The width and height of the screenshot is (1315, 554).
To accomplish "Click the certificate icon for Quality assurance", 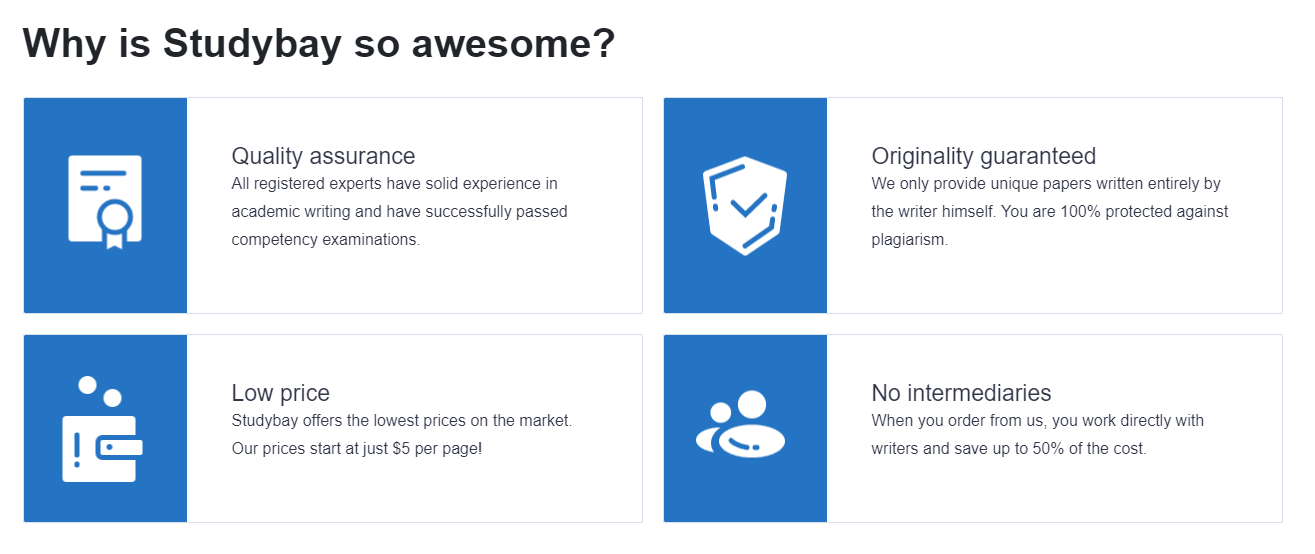I will coord(105,202).
